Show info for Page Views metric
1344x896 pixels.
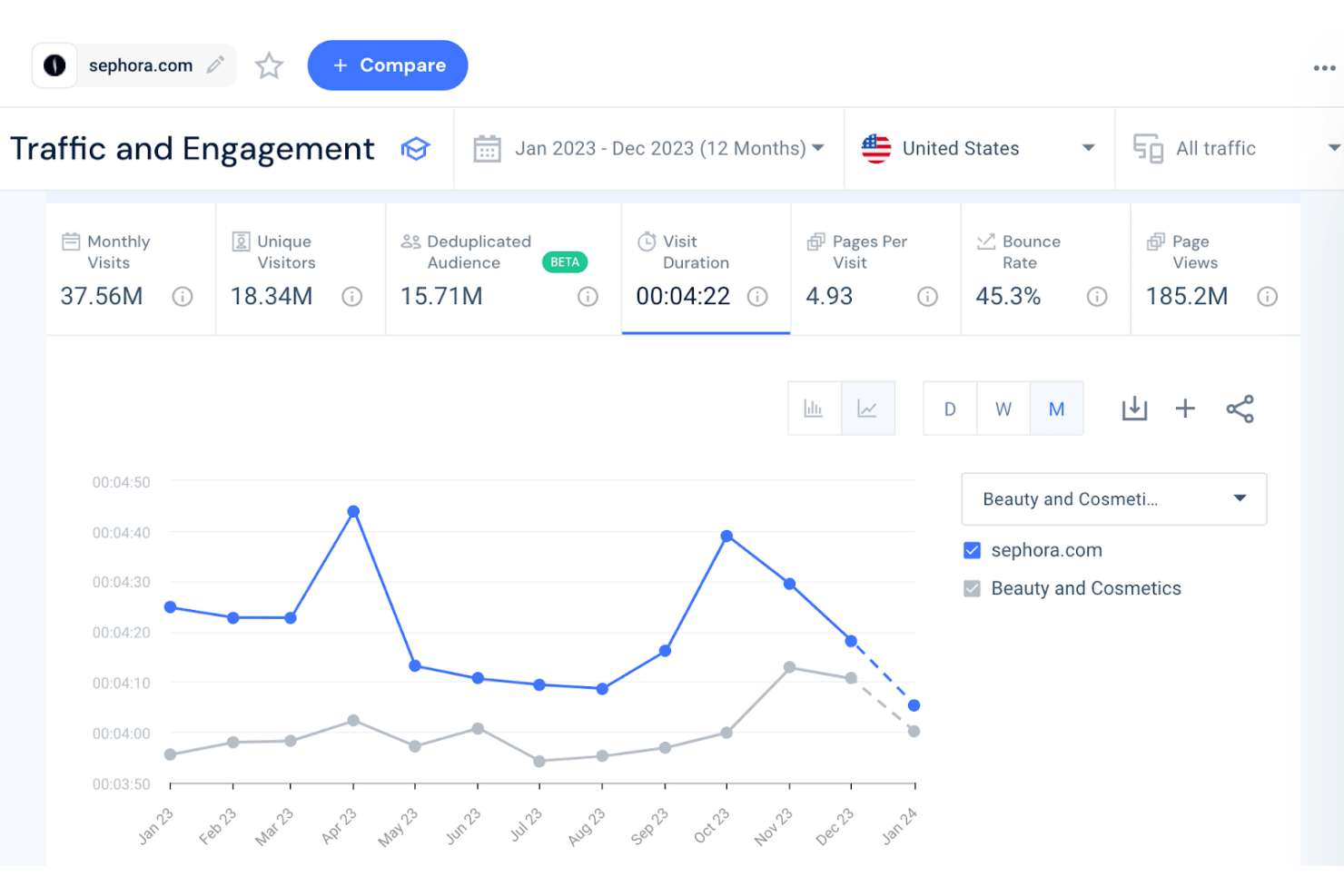(x=1267, y=297)
